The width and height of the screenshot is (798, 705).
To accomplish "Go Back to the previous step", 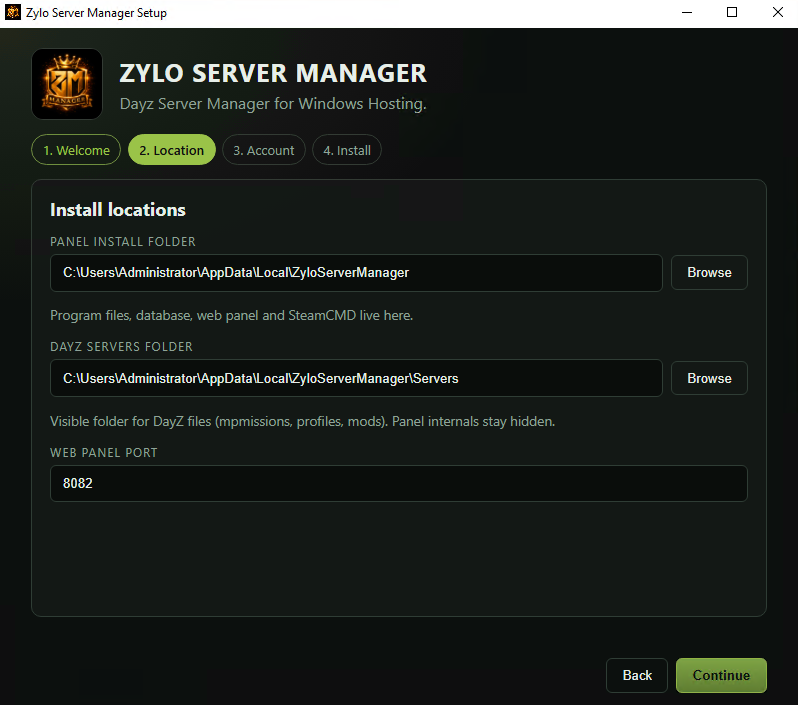I will click(637, 675).
